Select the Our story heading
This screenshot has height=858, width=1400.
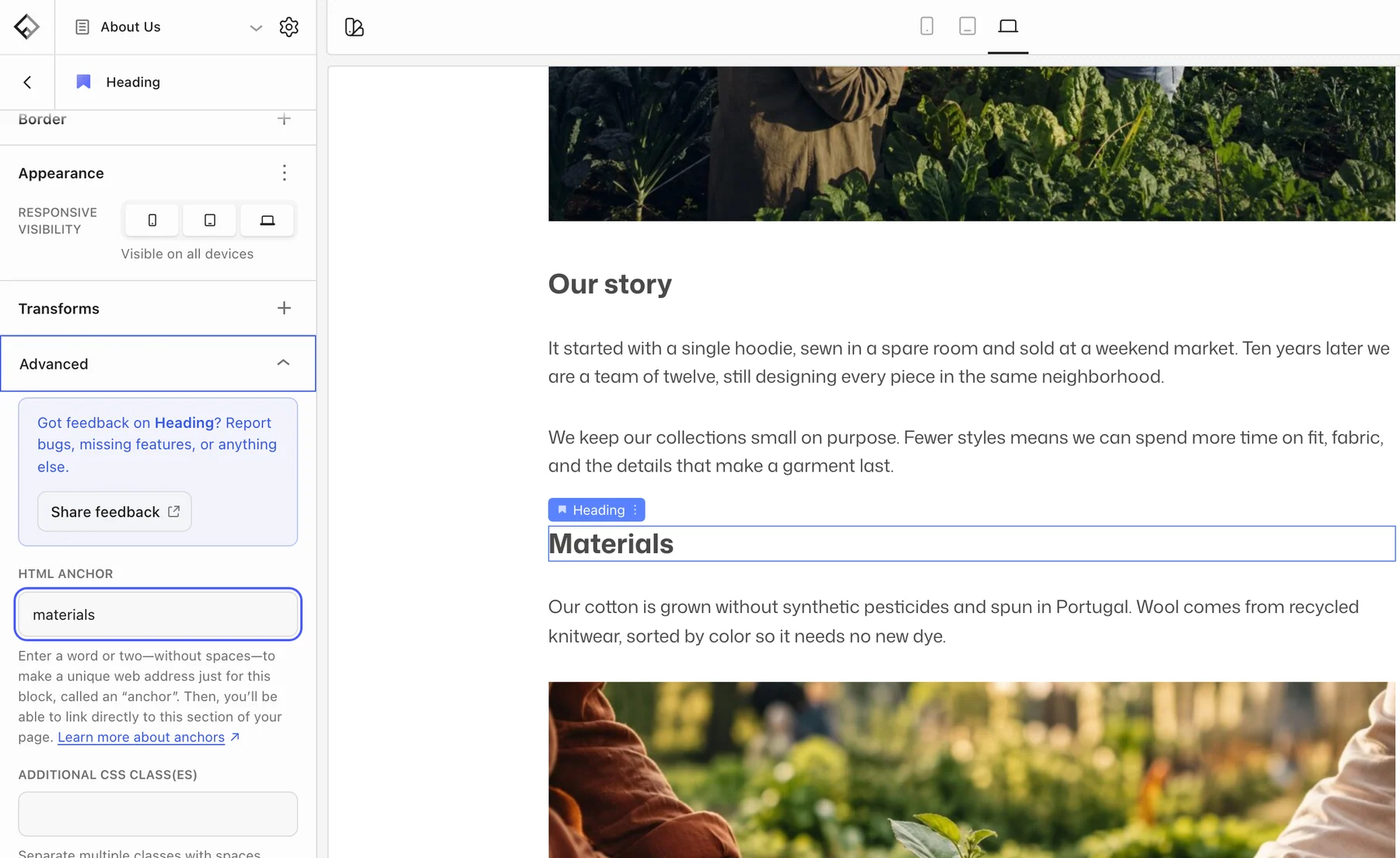(610, 284)
